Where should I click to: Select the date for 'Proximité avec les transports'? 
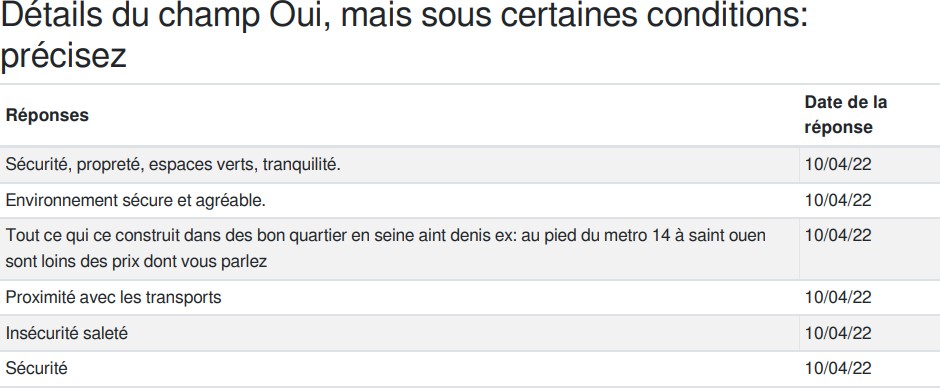[837, 297]
